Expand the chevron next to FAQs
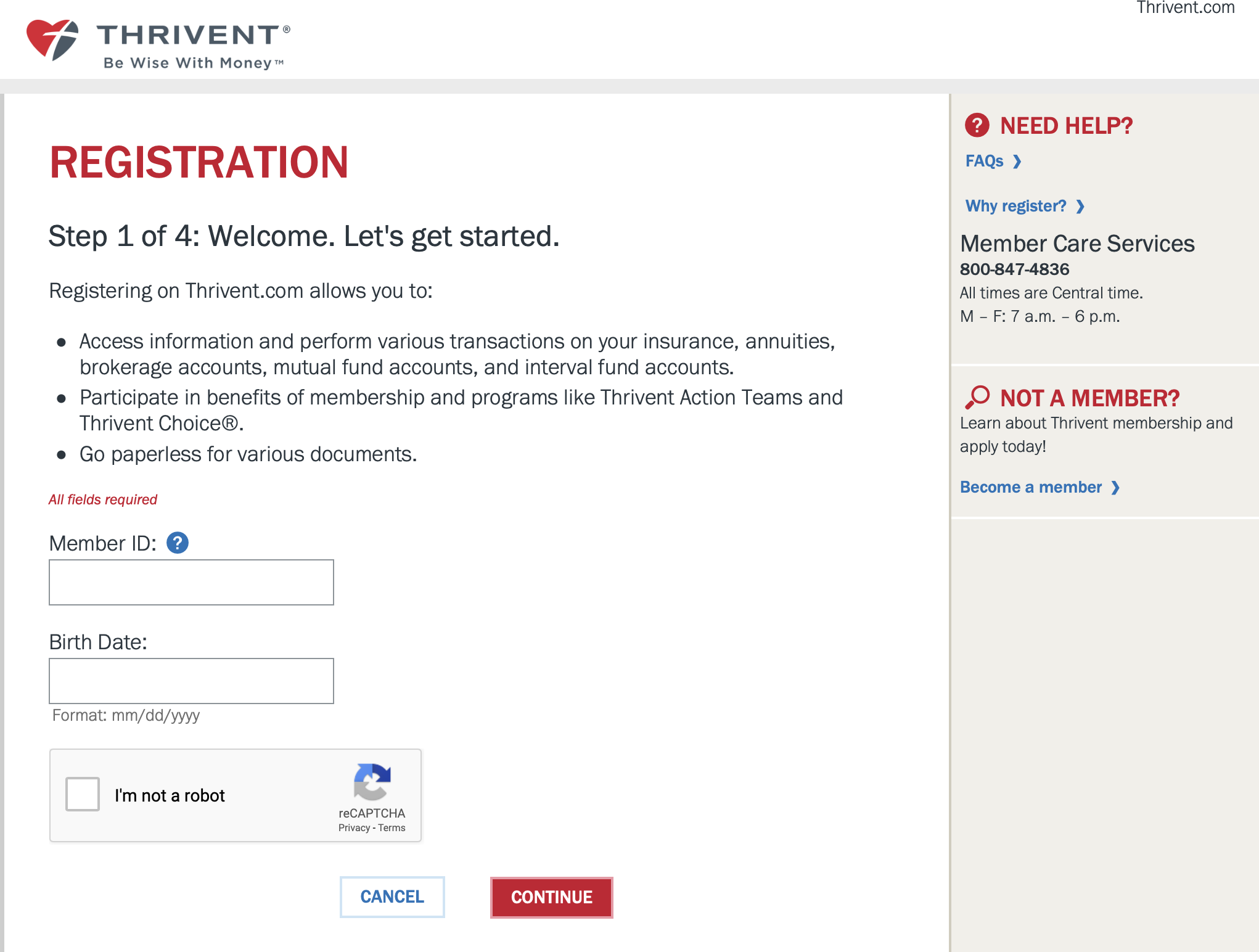 (x=1017, y=162)
